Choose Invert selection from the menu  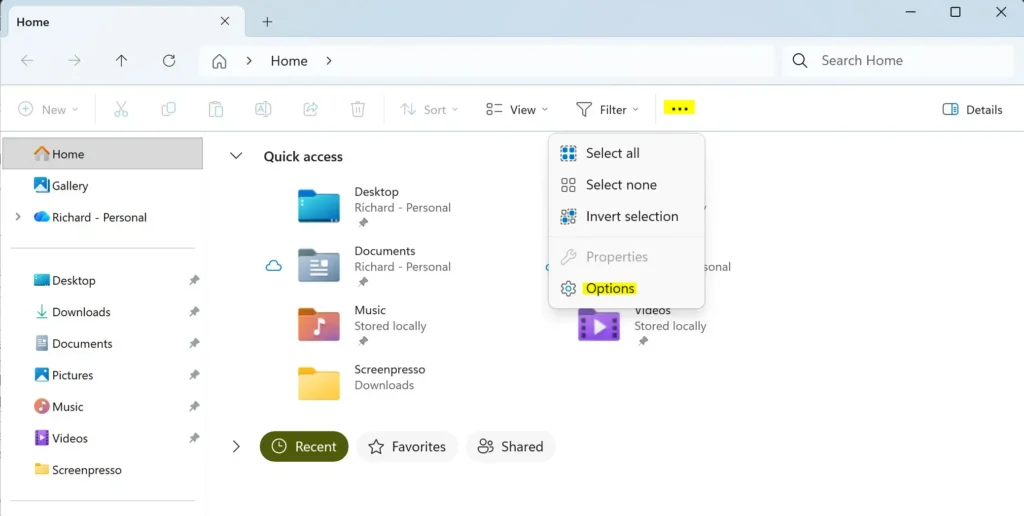point(626,216)
